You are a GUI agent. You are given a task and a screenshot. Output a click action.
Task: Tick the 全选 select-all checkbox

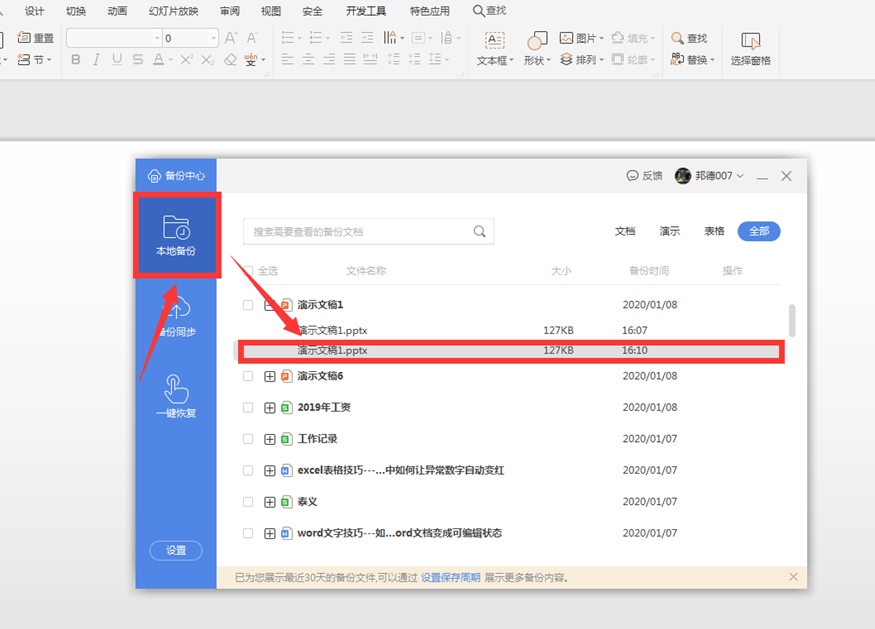(x=248, y=271)
